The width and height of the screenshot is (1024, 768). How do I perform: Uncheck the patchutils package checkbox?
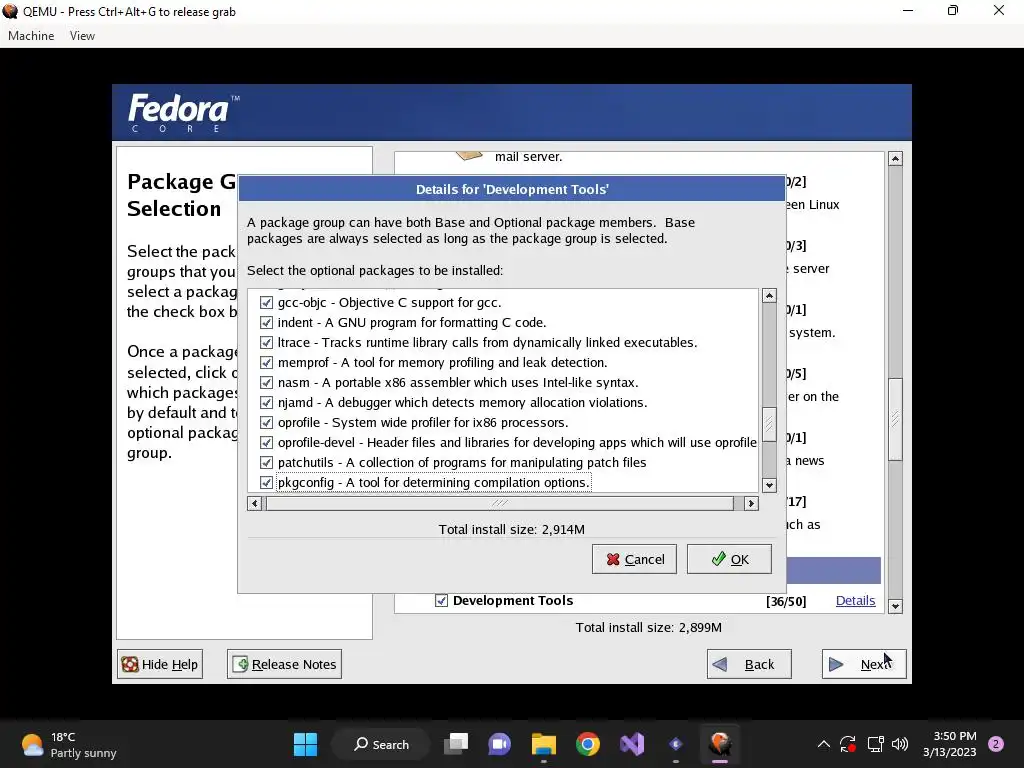click(x=266, y=462)
